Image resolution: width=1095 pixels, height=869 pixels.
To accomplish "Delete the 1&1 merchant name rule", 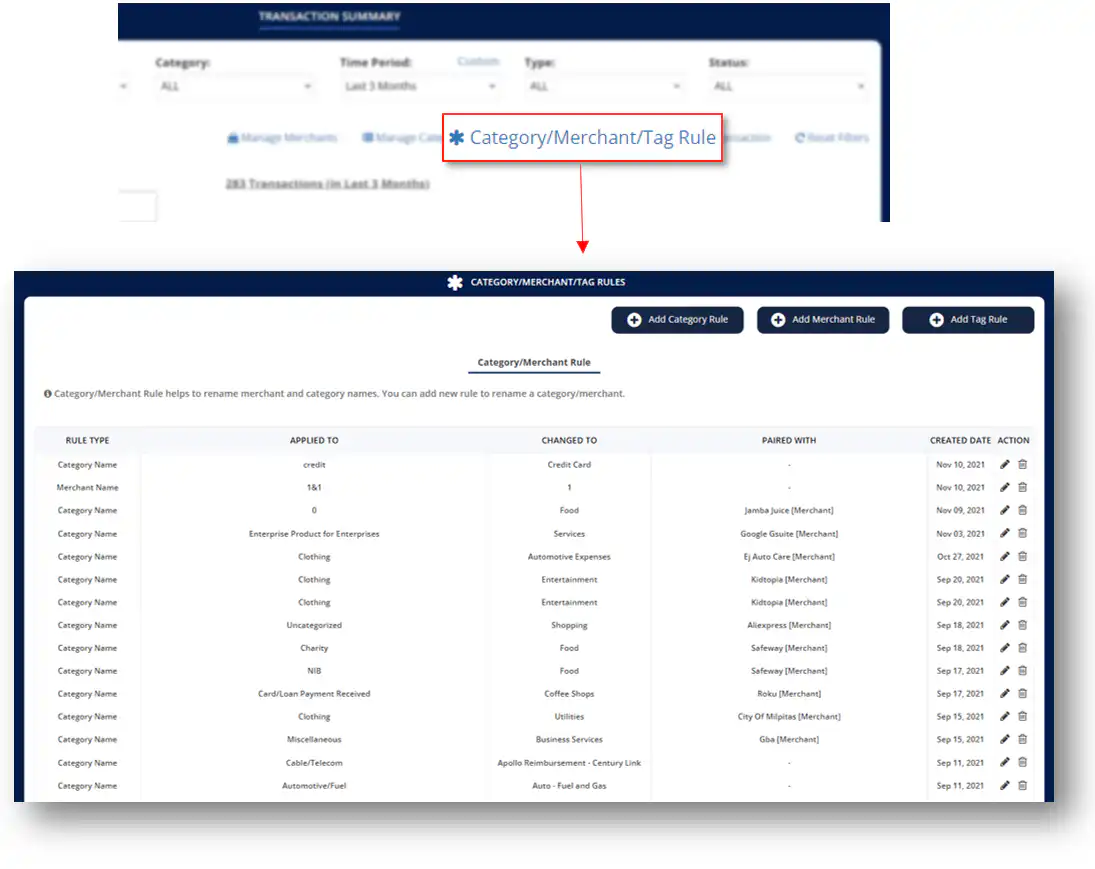I will click(1022, 487).
